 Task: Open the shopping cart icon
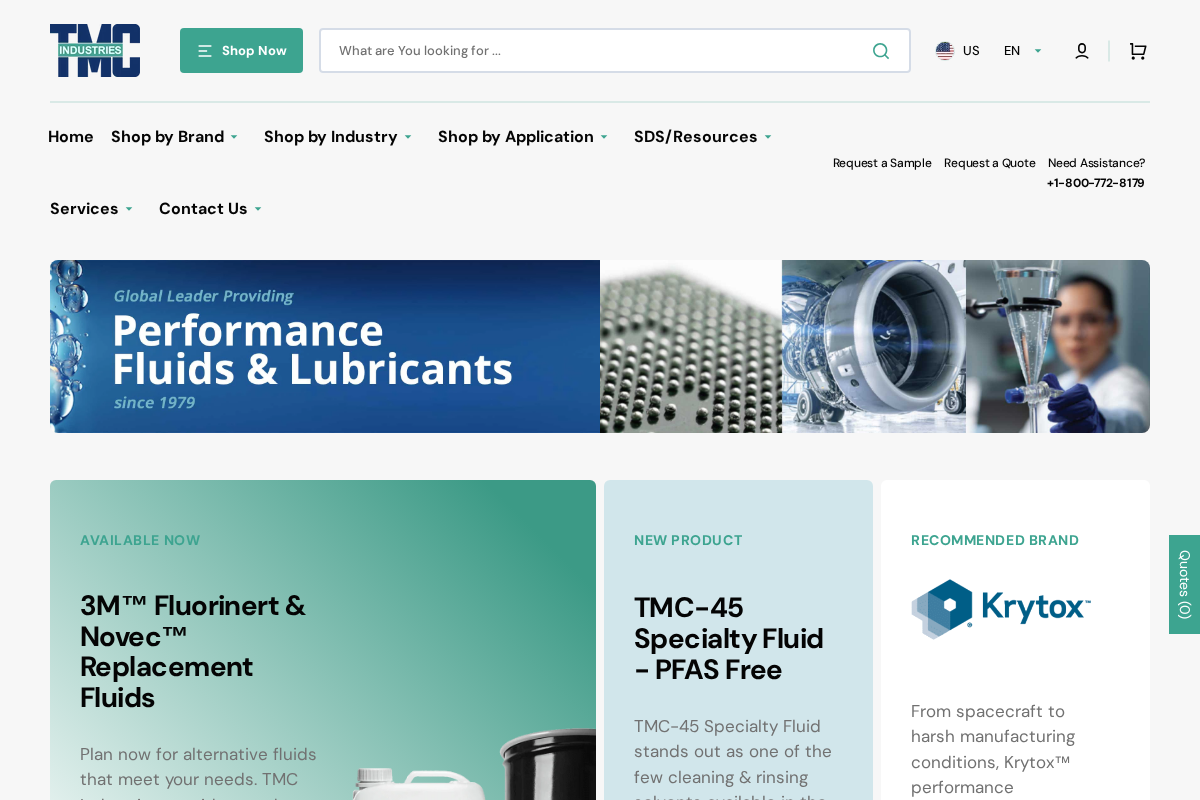1137,50
